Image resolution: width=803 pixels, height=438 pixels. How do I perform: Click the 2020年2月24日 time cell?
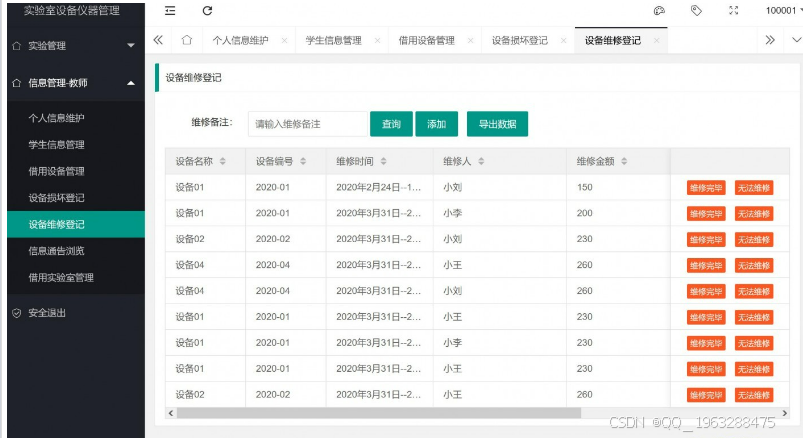point(378,187)
